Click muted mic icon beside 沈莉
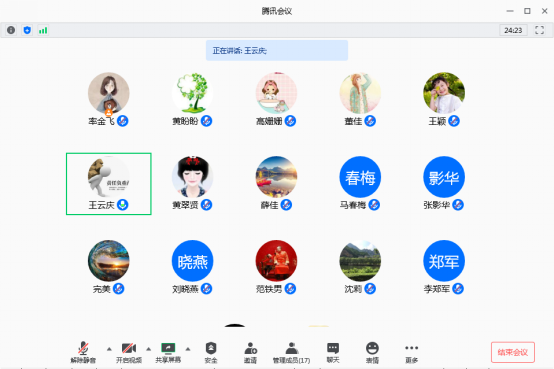This screenshot has height=369, width=554. point(370,289)
